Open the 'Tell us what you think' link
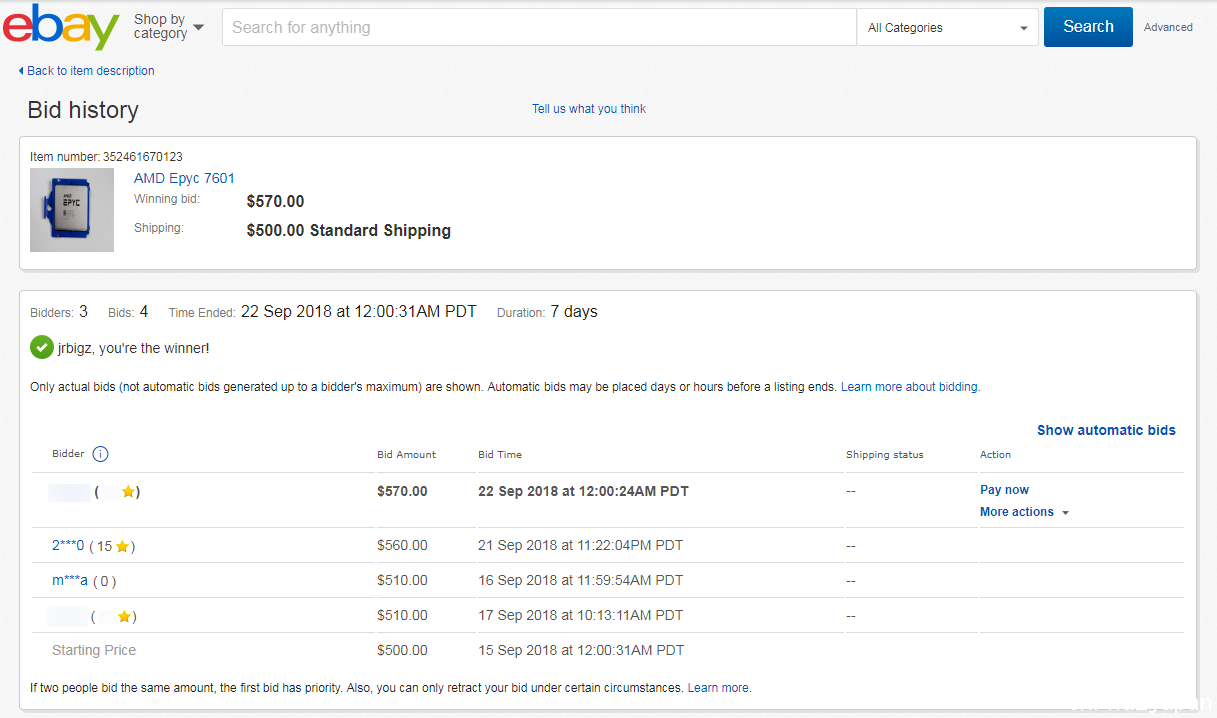1217x718 pixels. pos(589,109)
